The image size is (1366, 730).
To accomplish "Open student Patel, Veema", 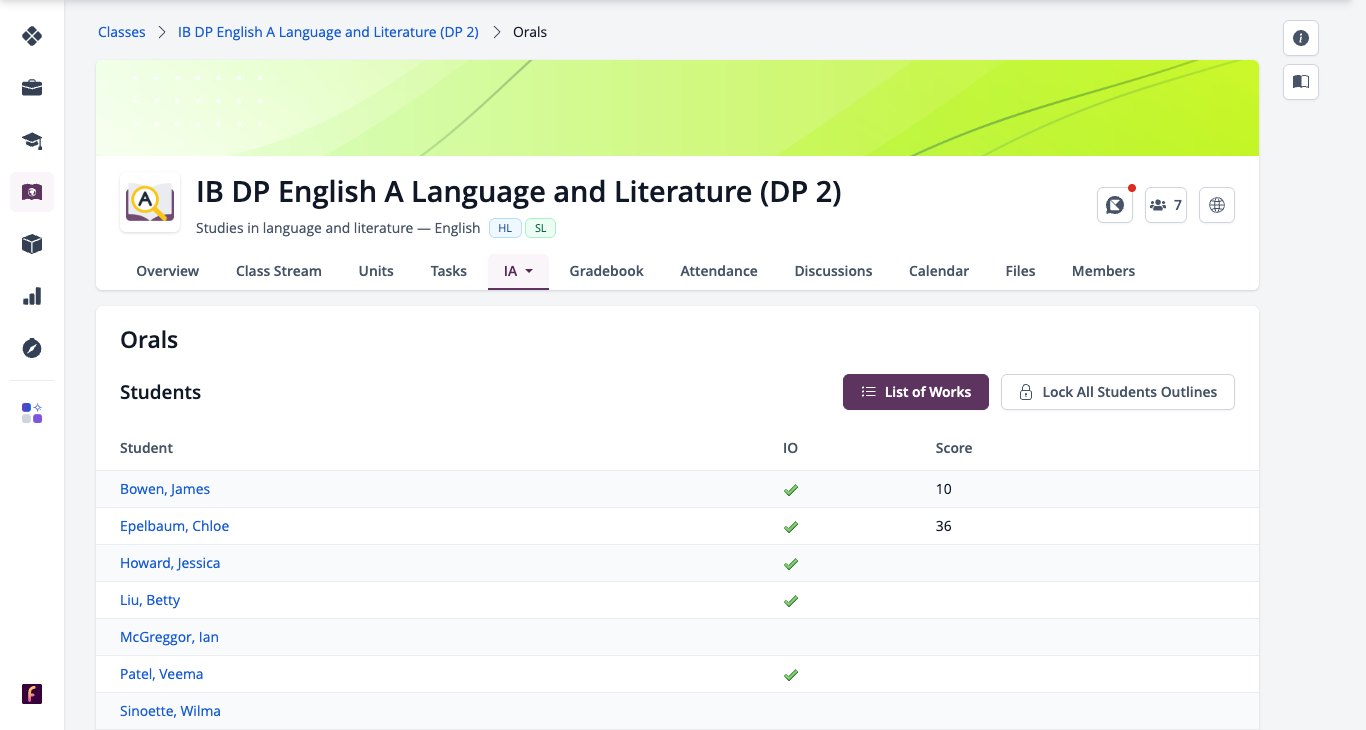I will click(x=161, y=674).
